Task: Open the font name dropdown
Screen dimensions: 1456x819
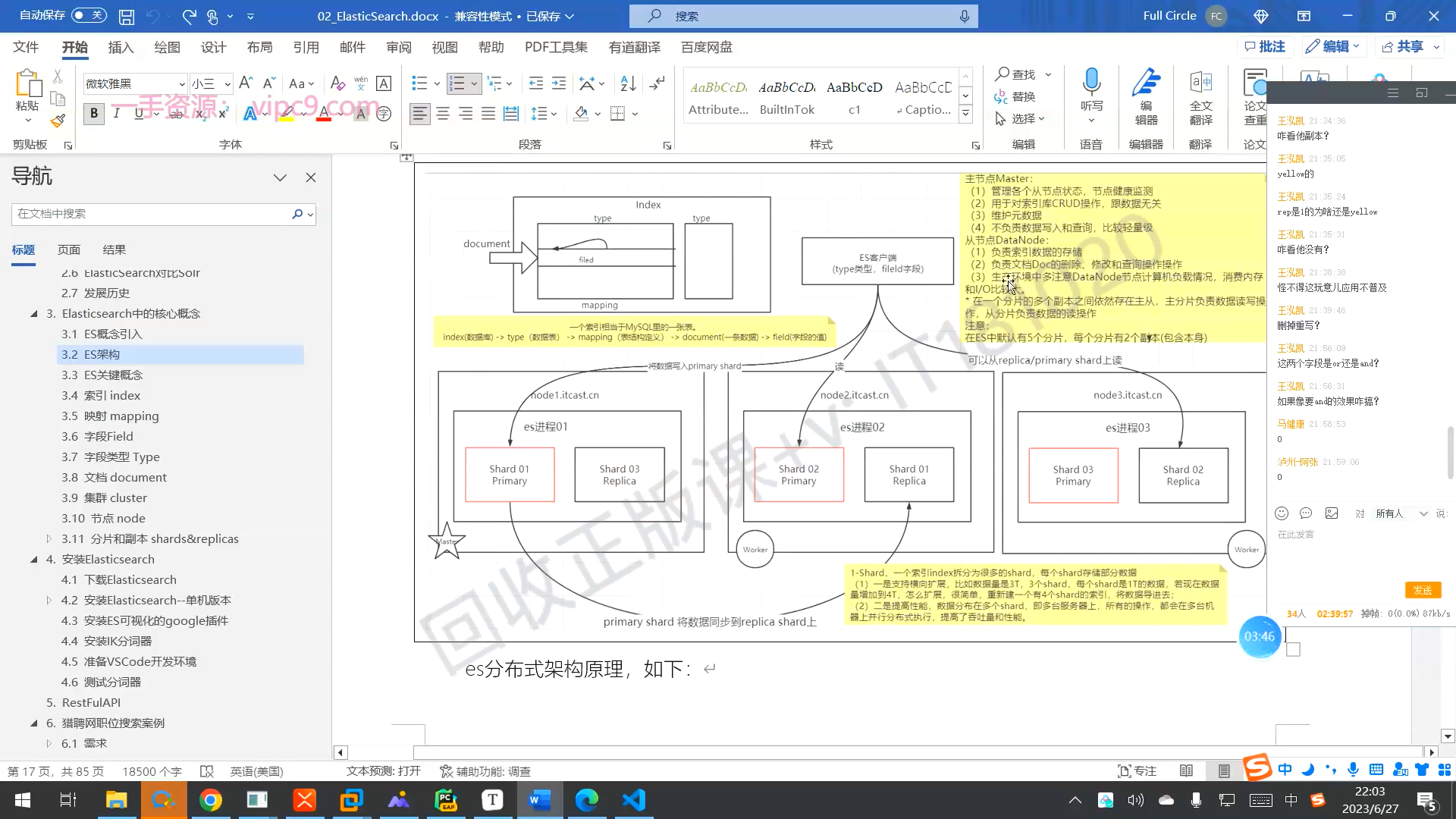Action: [x=182, y=84]
